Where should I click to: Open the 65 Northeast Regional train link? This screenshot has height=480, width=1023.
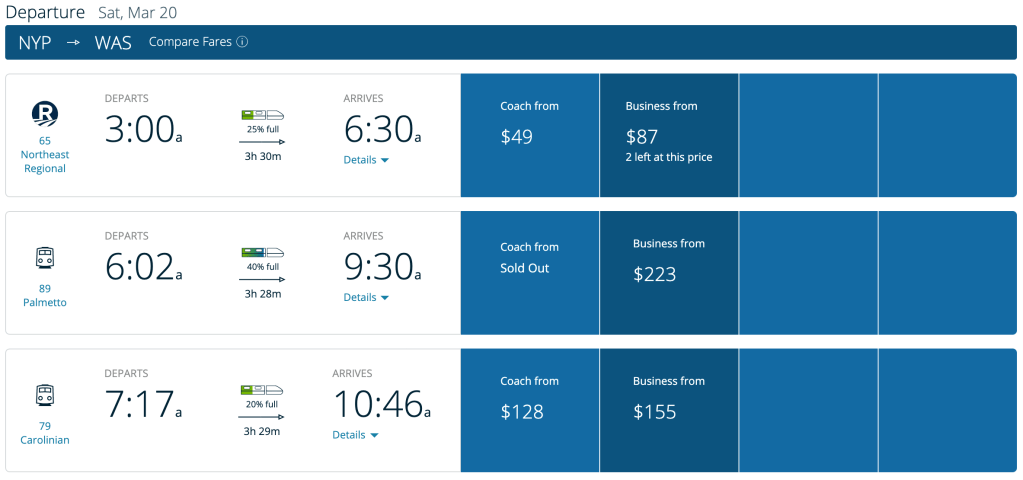click(45, 155)
